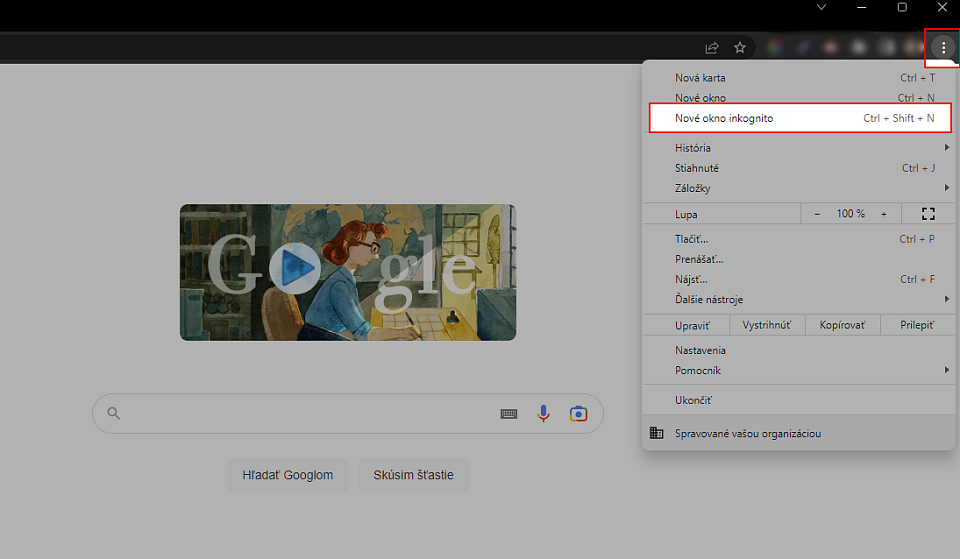
Task: Open Nové okno inkognito
Action: (798, 118)
